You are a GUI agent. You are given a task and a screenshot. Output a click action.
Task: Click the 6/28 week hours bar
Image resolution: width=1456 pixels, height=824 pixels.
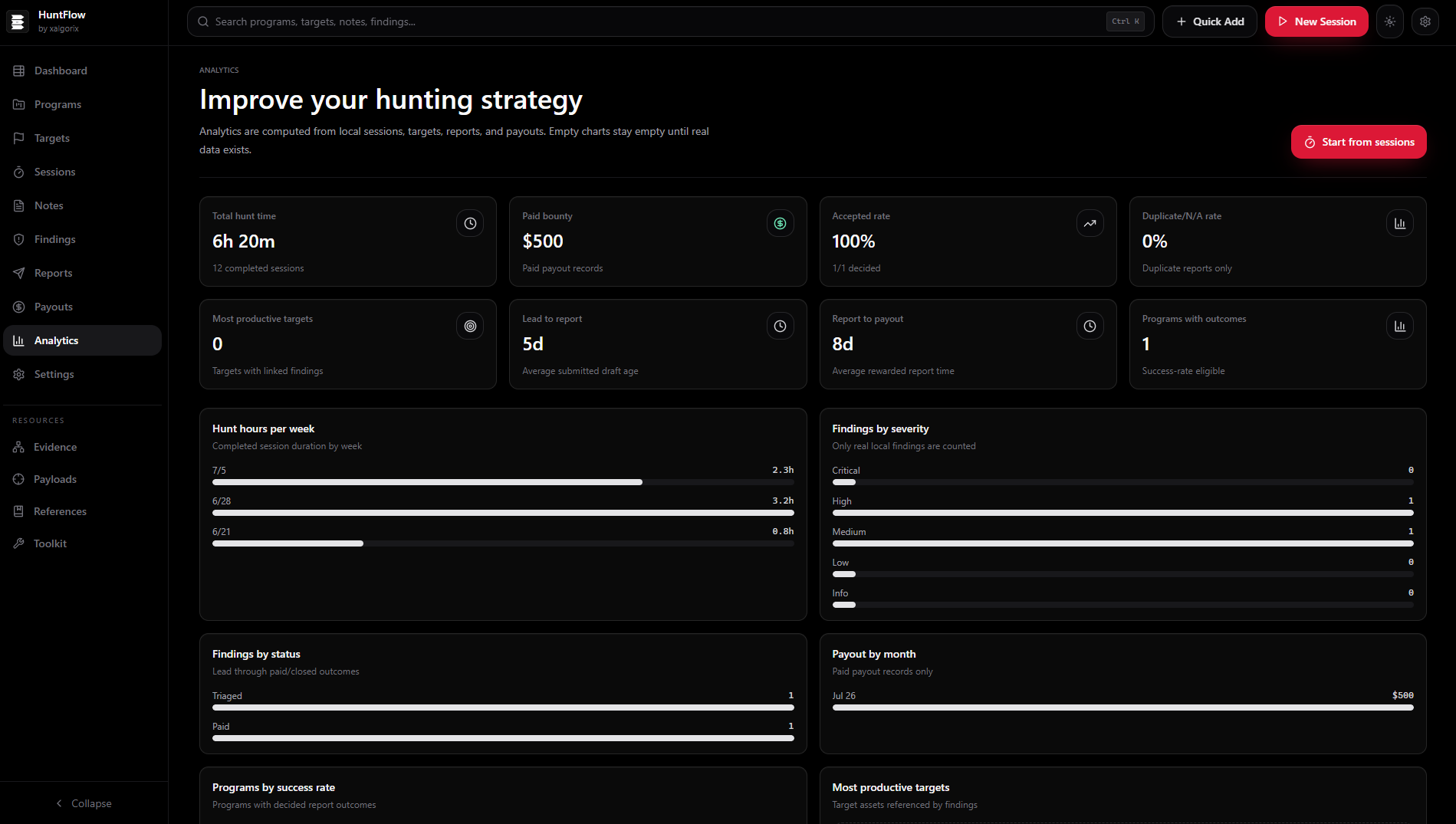503,513
